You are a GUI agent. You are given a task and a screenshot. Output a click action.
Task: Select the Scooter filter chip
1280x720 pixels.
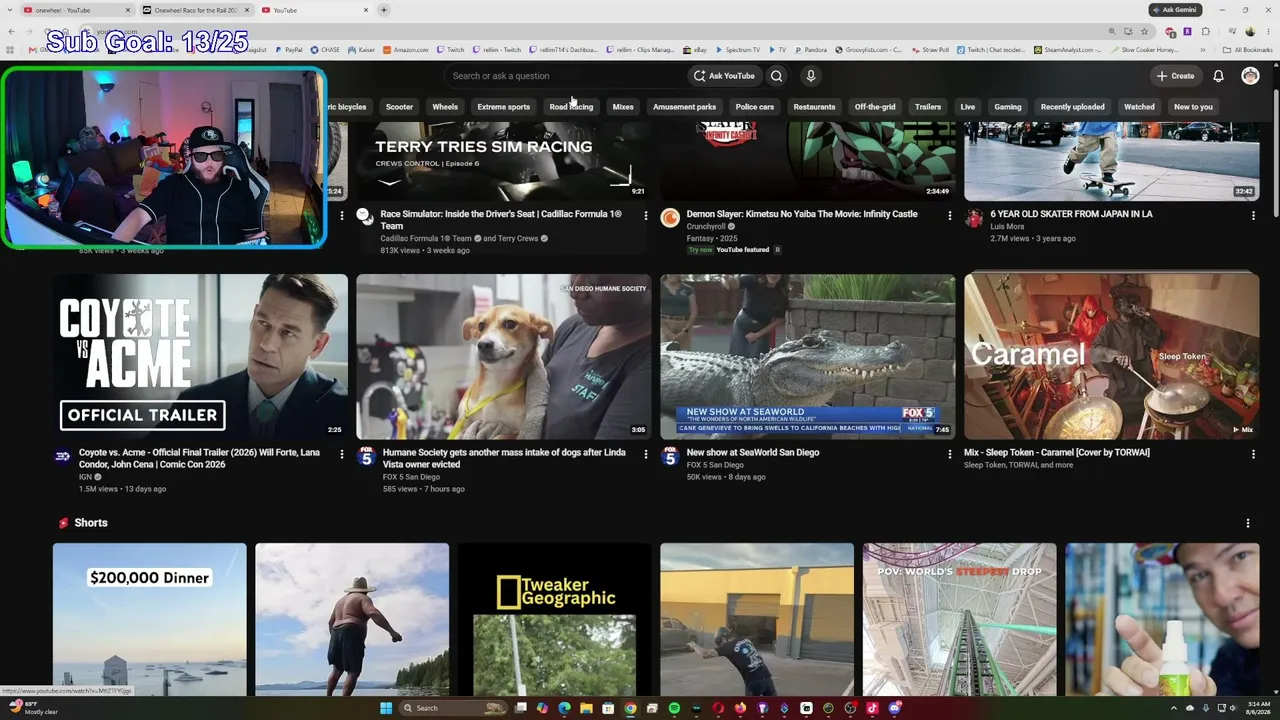tap(399, 107)
